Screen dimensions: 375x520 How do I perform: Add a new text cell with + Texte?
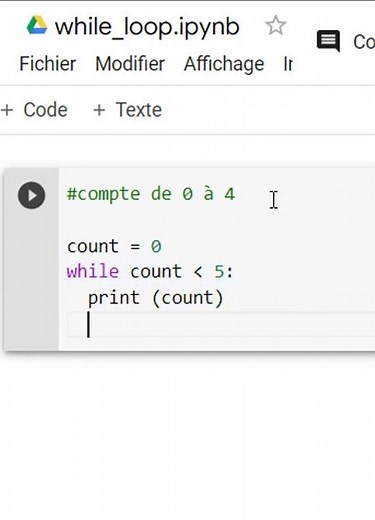(x=127, y=110)
